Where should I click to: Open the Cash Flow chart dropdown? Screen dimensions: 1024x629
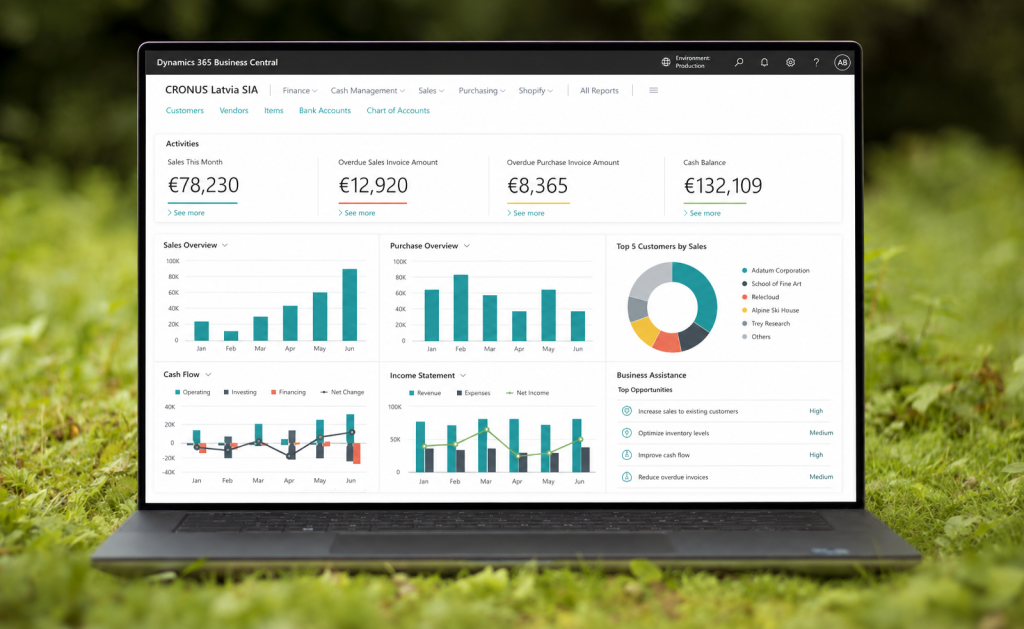(x=208, y=374)
